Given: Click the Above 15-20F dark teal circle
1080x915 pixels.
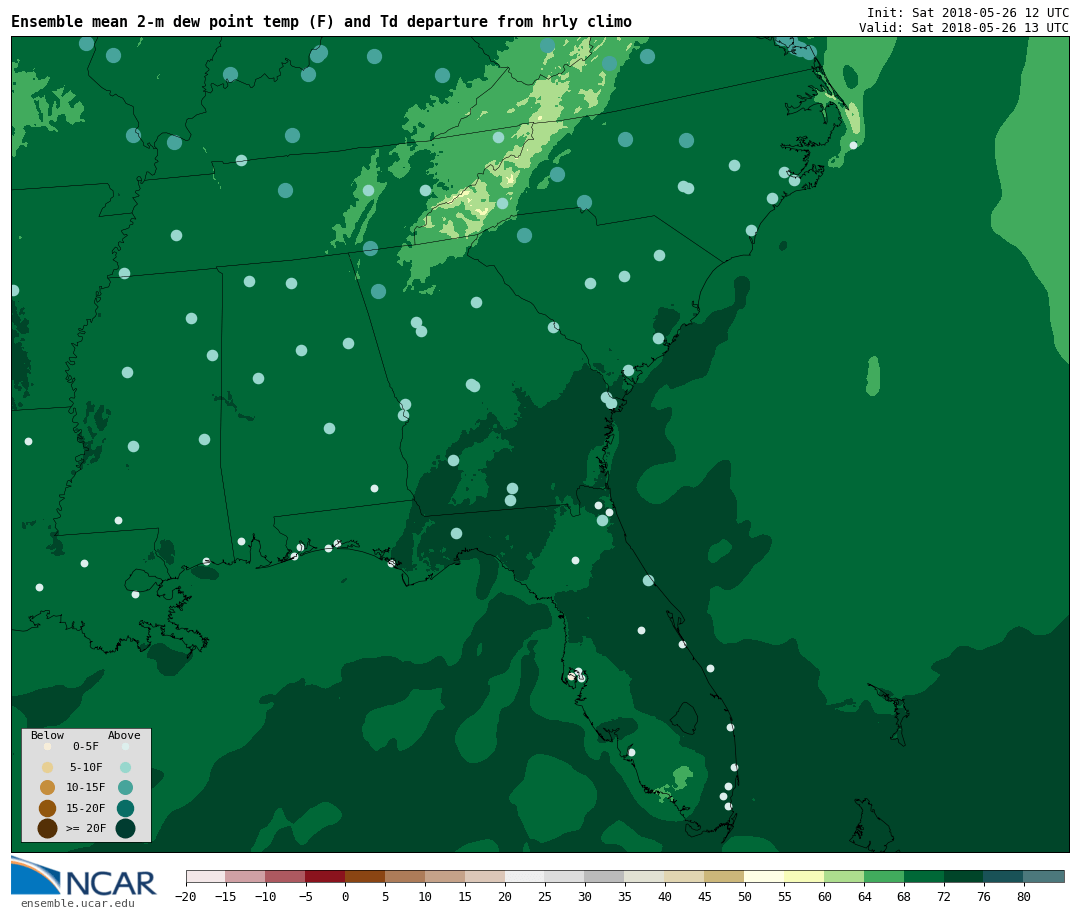Looking at the screenshot, I should 125,808.
